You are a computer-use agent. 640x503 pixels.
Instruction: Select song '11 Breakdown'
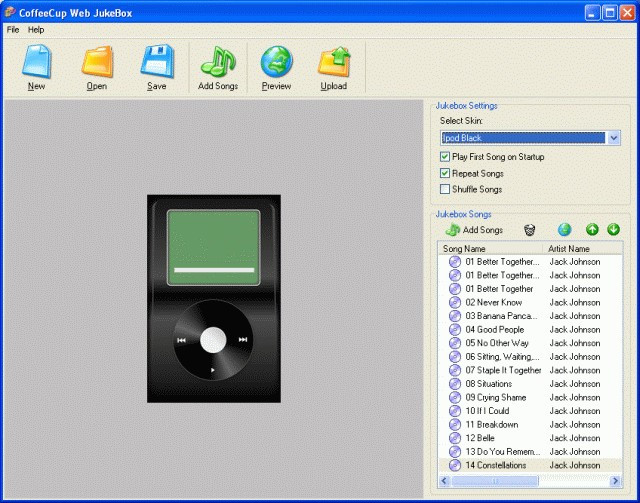531,425
